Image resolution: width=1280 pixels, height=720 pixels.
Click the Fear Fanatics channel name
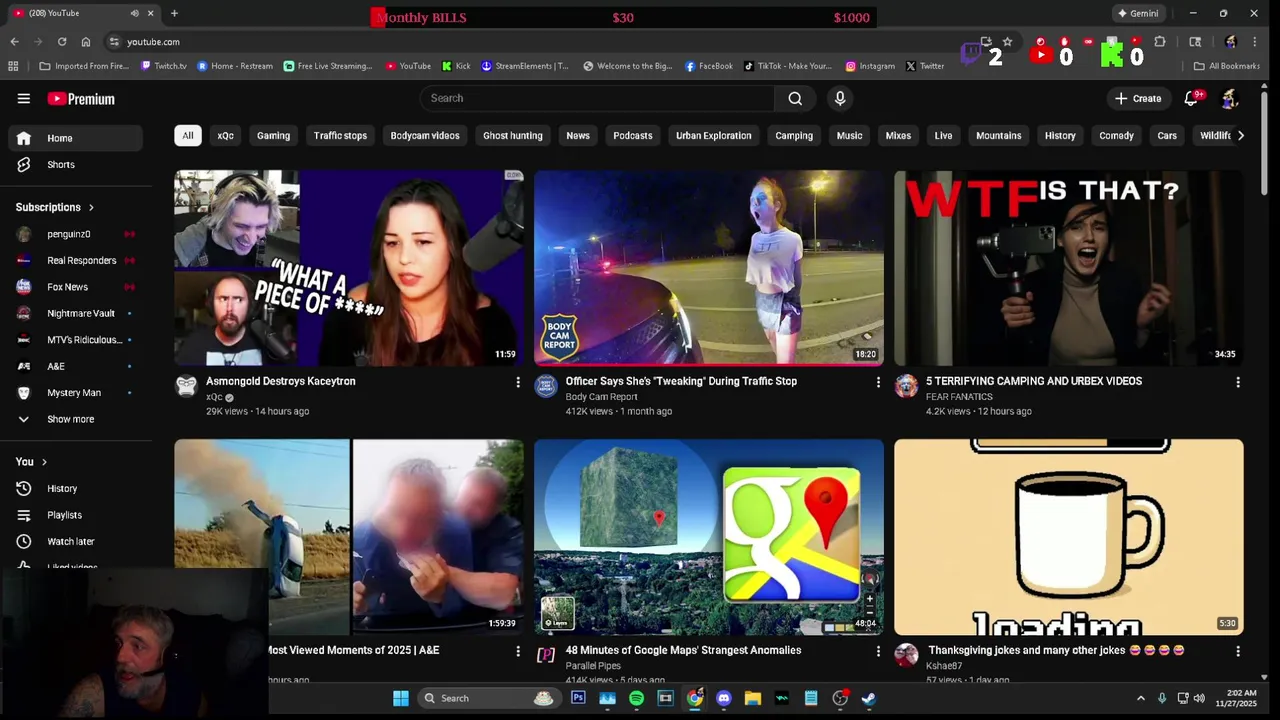959,397
